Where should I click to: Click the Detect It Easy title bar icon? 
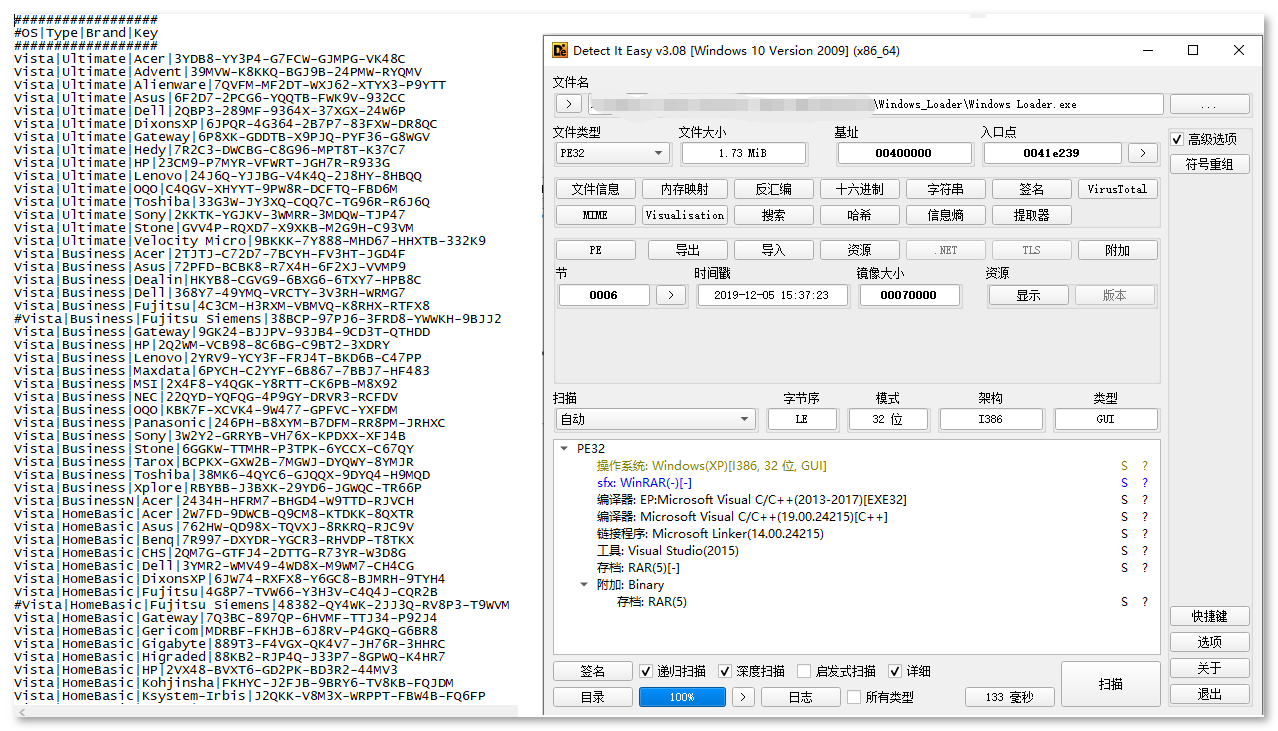click(x=560, y=50)
